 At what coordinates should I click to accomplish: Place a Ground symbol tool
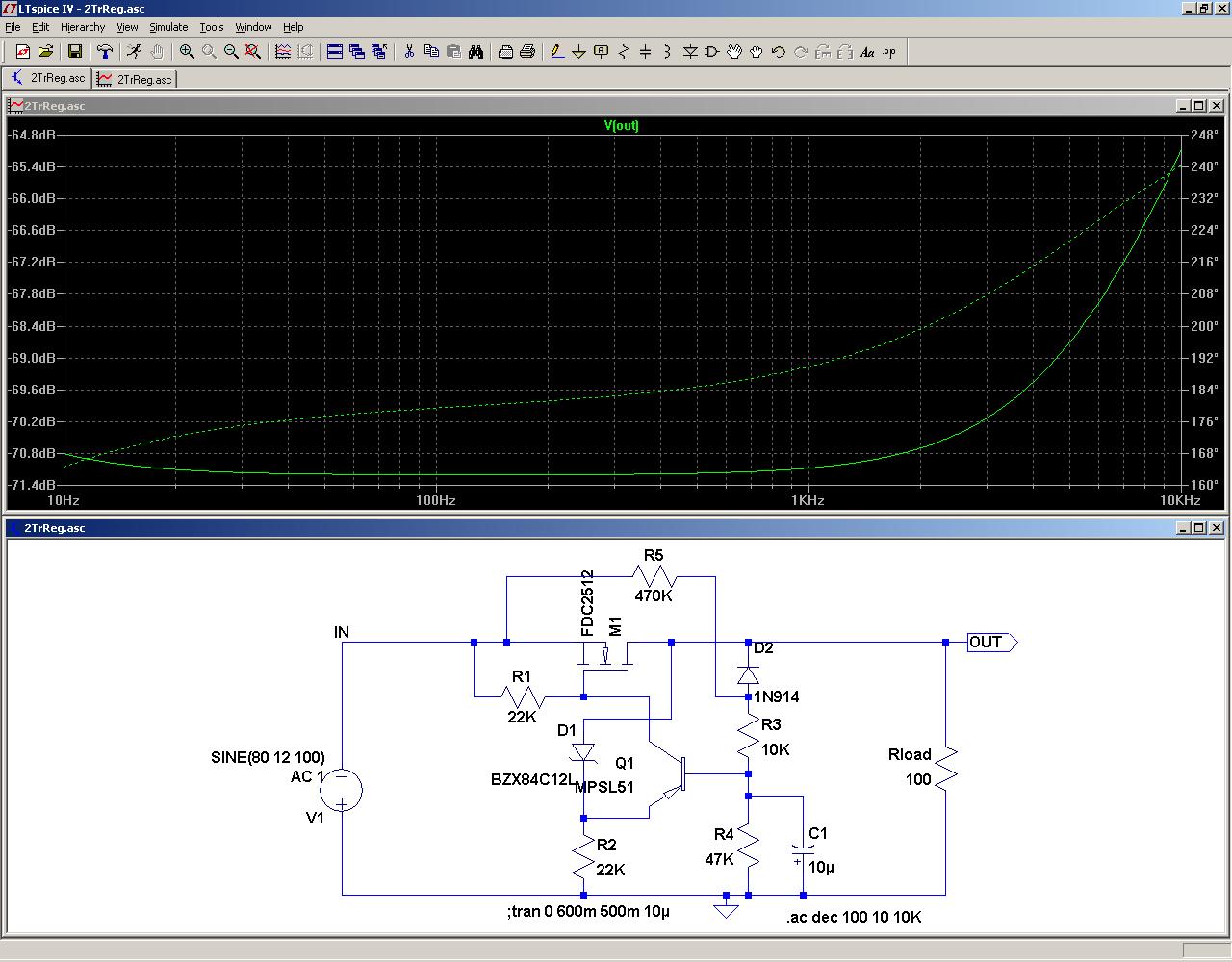(x=579, y=52)
